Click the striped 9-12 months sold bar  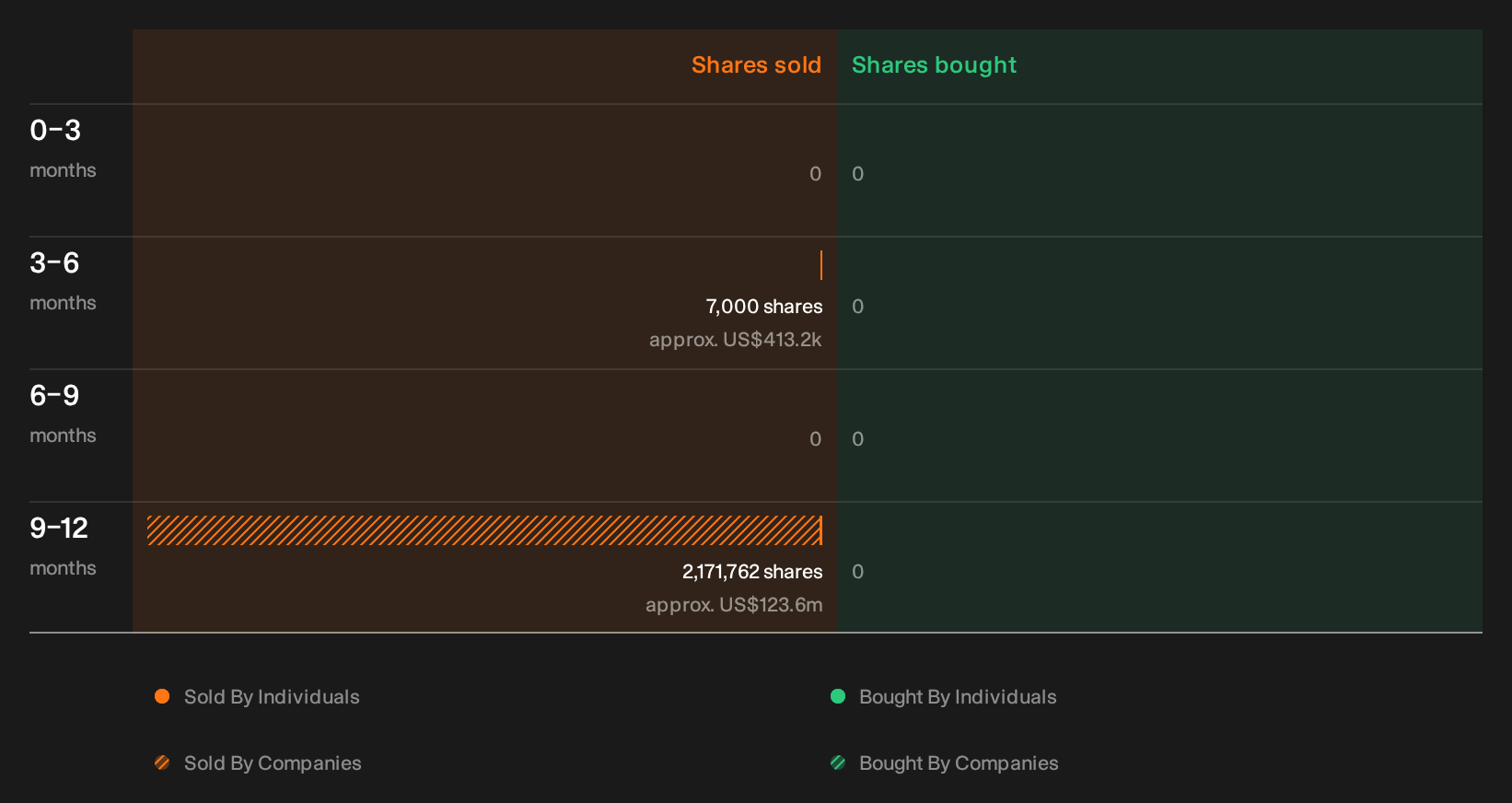tap(484, 530)
